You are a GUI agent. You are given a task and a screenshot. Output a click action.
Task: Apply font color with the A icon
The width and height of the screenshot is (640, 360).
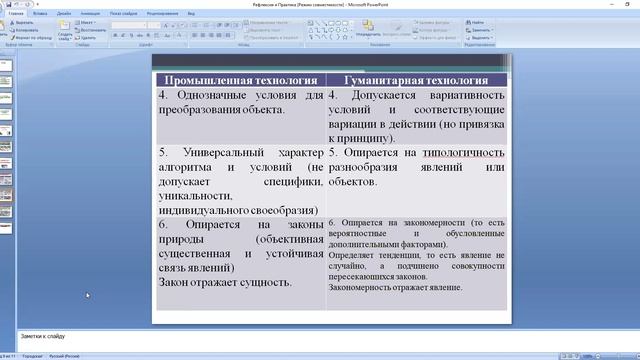click(x=180, y=36)
